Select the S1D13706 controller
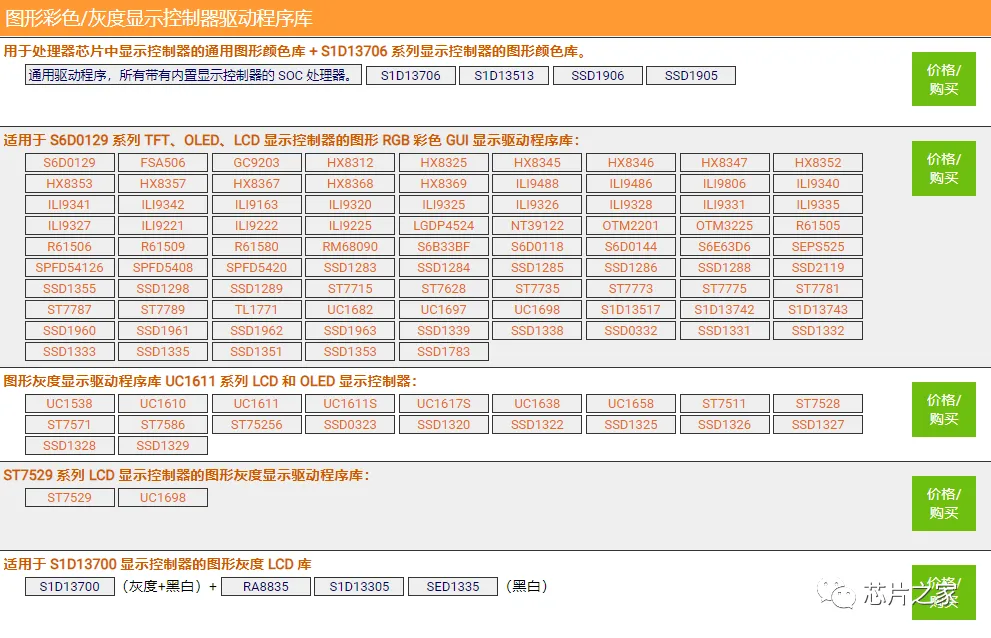Viewport: 991px width, 638px height. [410, 74]
